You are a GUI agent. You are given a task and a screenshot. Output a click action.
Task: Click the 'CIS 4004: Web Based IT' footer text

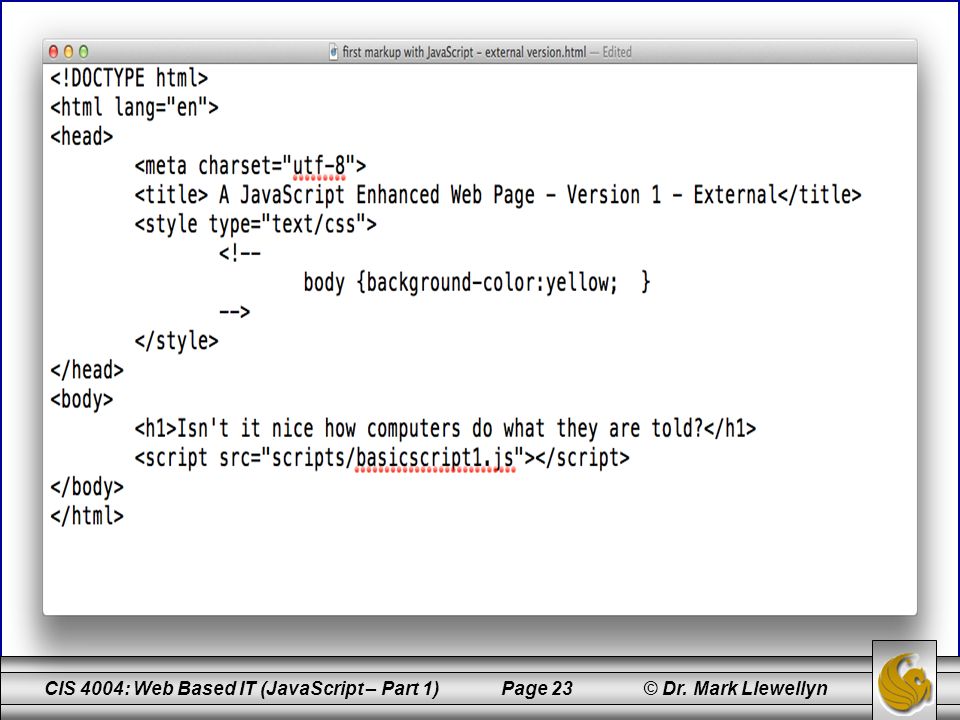point(242,688)
